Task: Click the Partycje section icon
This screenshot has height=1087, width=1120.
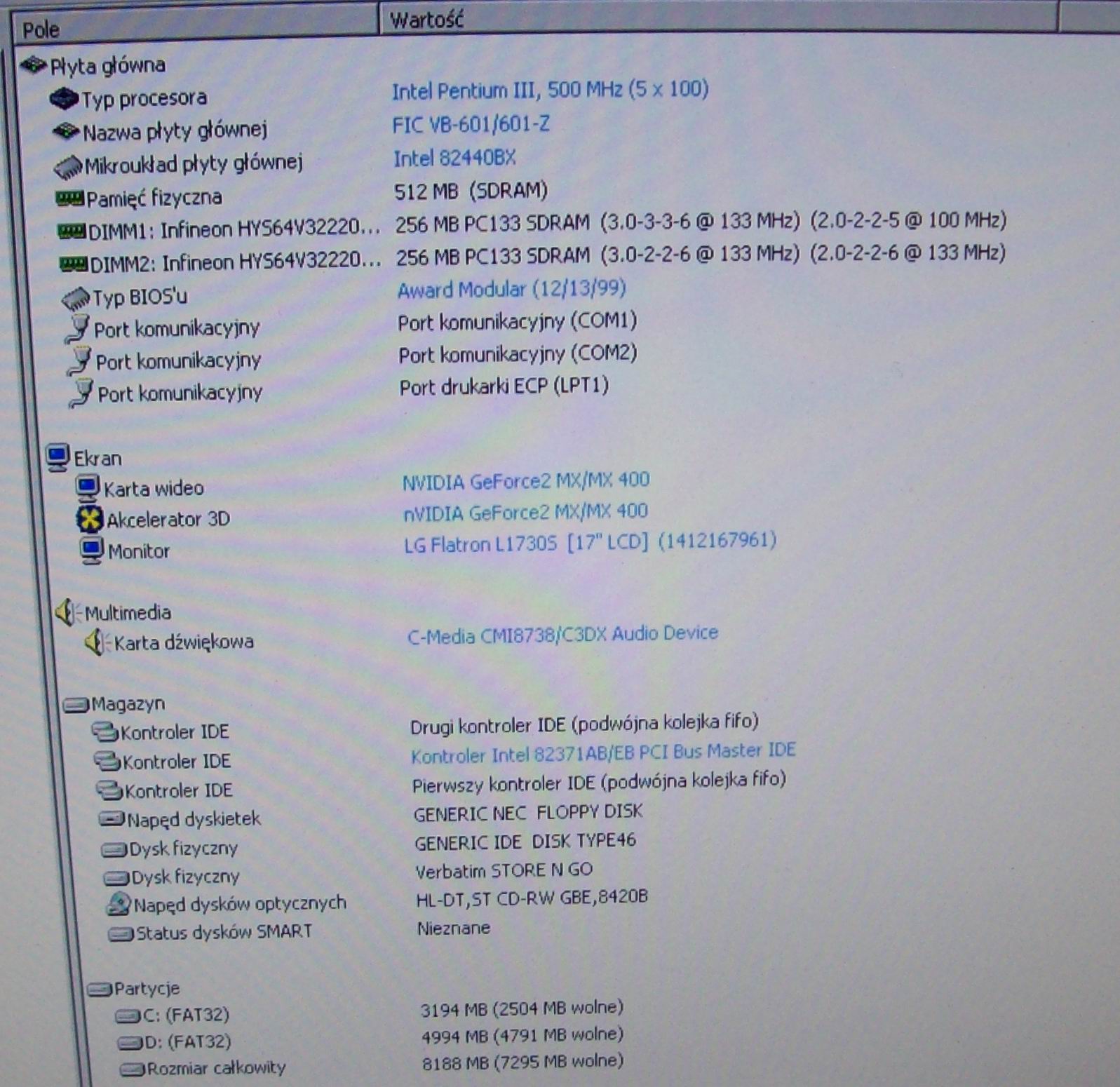Action: pos(100,990)
